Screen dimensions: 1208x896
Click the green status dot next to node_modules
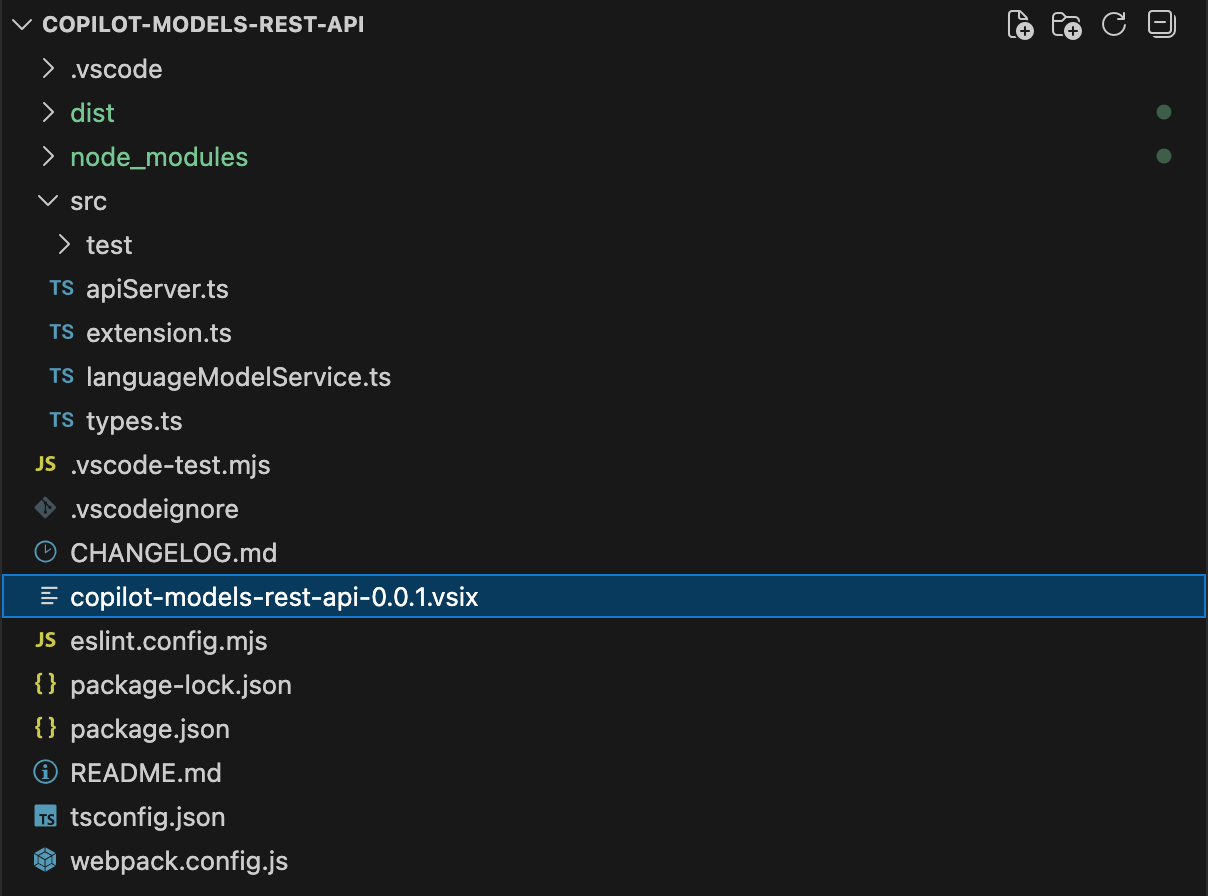click(x=1163, y=157)
